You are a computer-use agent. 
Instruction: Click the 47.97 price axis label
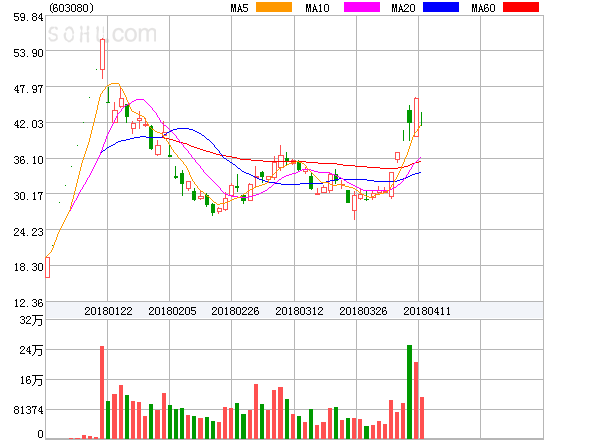click(x=28, y=89)
